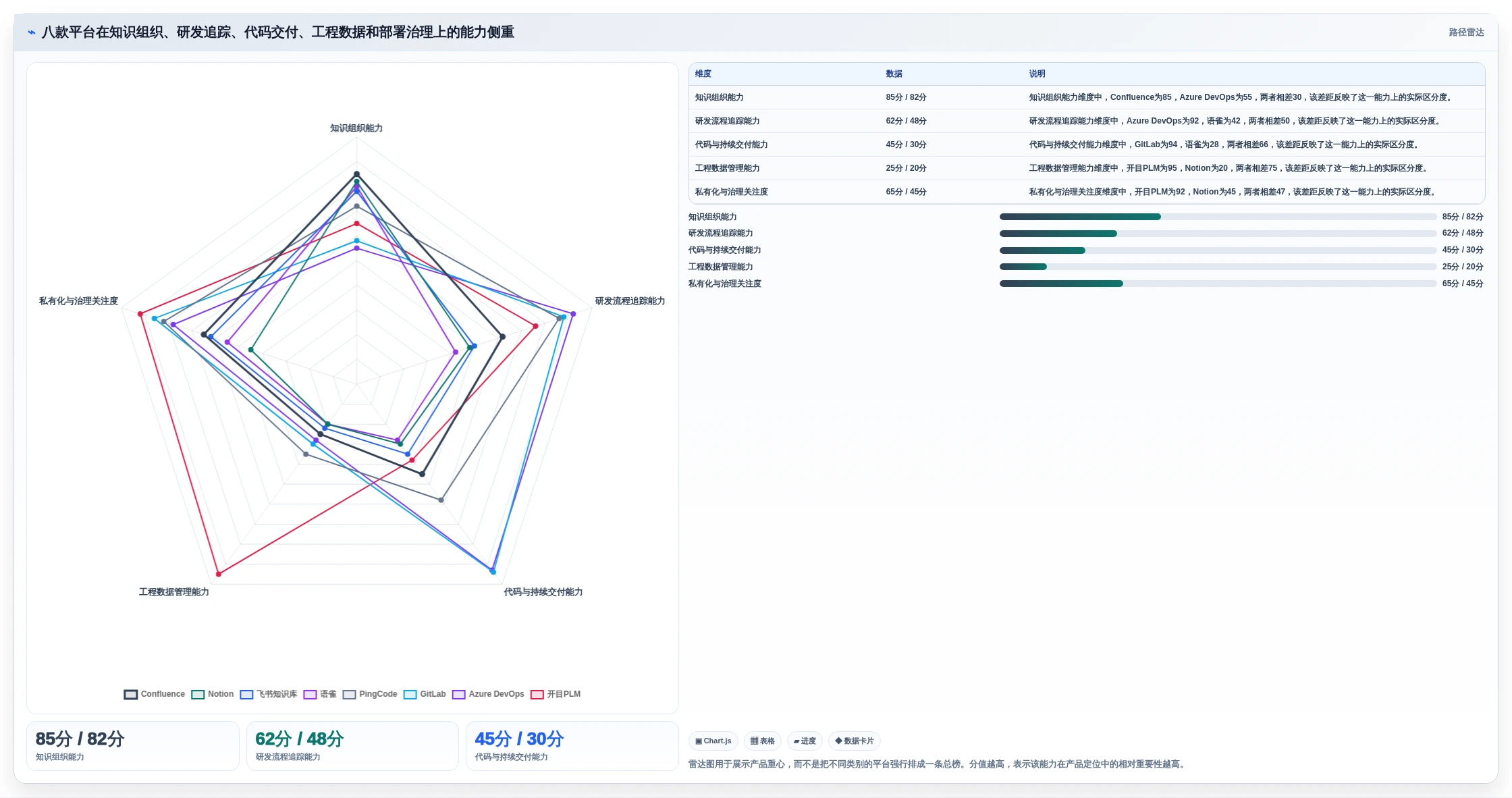Select the 研发流程追踪能力 table row
The width and height of the screenshot is (1512, 798).
click(1087, 121)
